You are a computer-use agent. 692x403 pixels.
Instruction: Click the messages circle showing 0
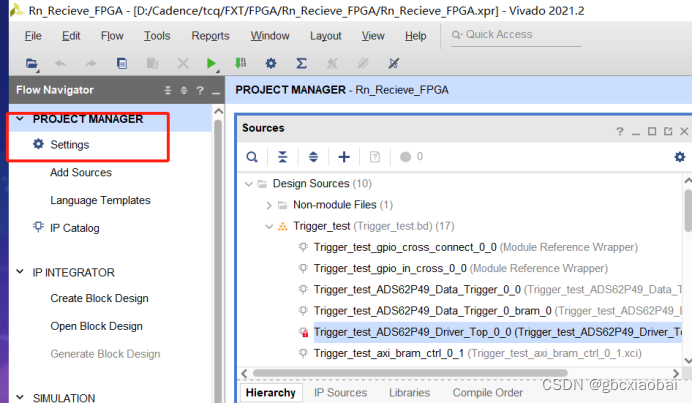(411, 157)
